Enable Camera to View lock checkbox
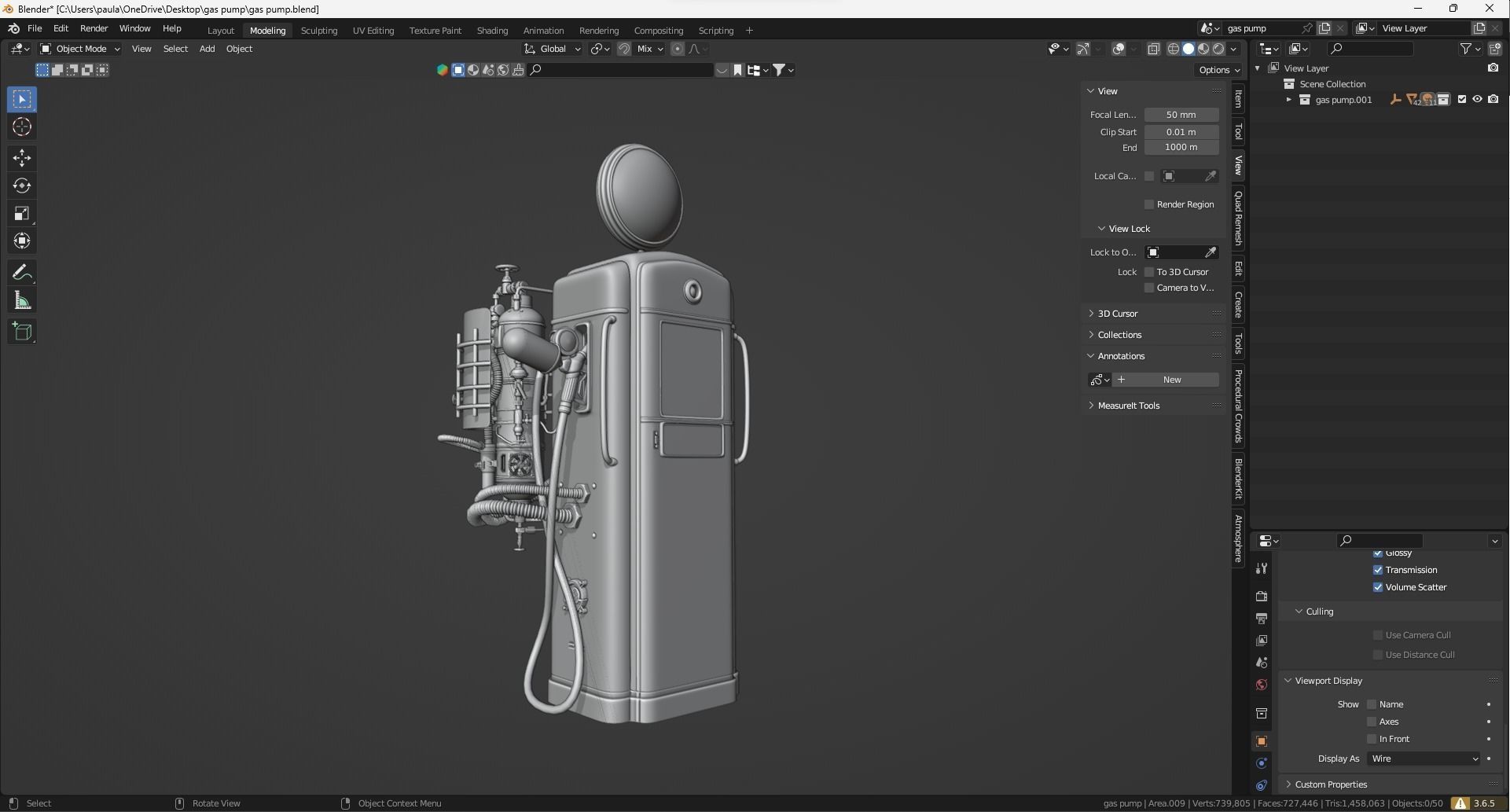Image resolution: width=1510 pixels, height=812 pixels. (1149, 288)
